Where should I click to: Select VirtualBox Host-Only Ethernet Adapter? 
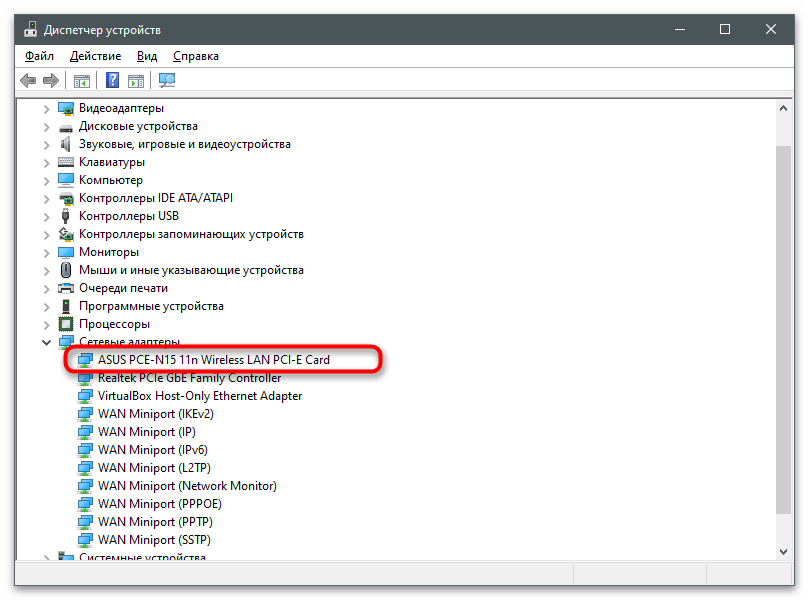pyautogui.click(x=200, y=396)
